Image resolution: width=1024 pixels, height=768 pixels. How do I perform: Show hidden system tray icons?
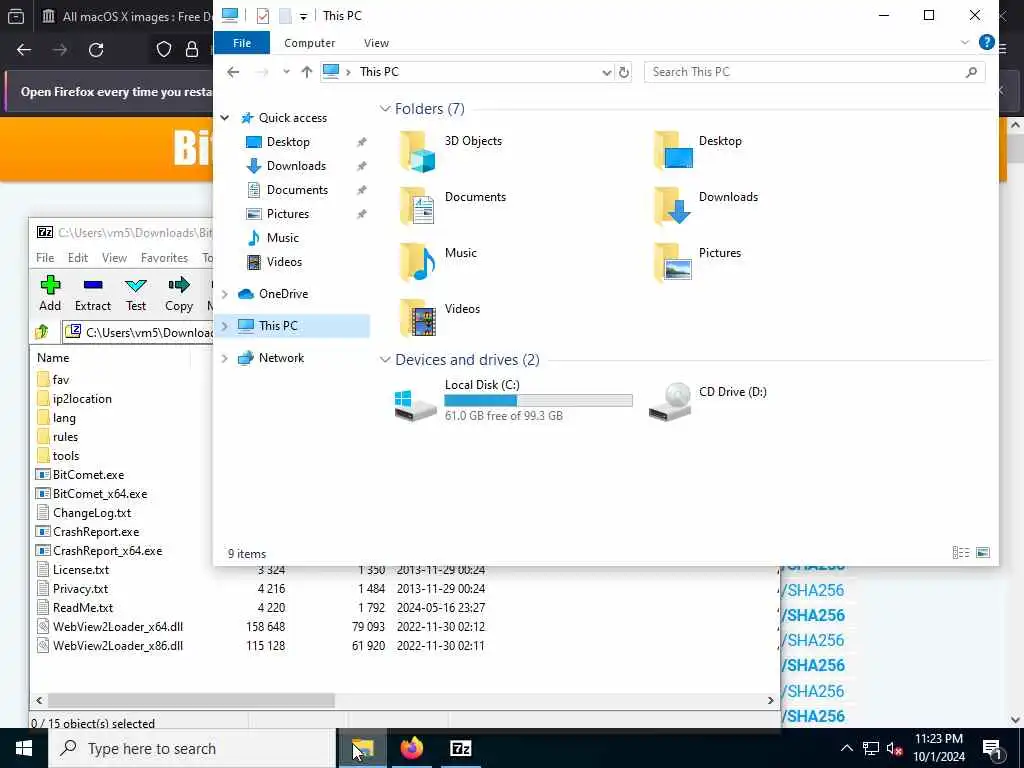(846, 748)
